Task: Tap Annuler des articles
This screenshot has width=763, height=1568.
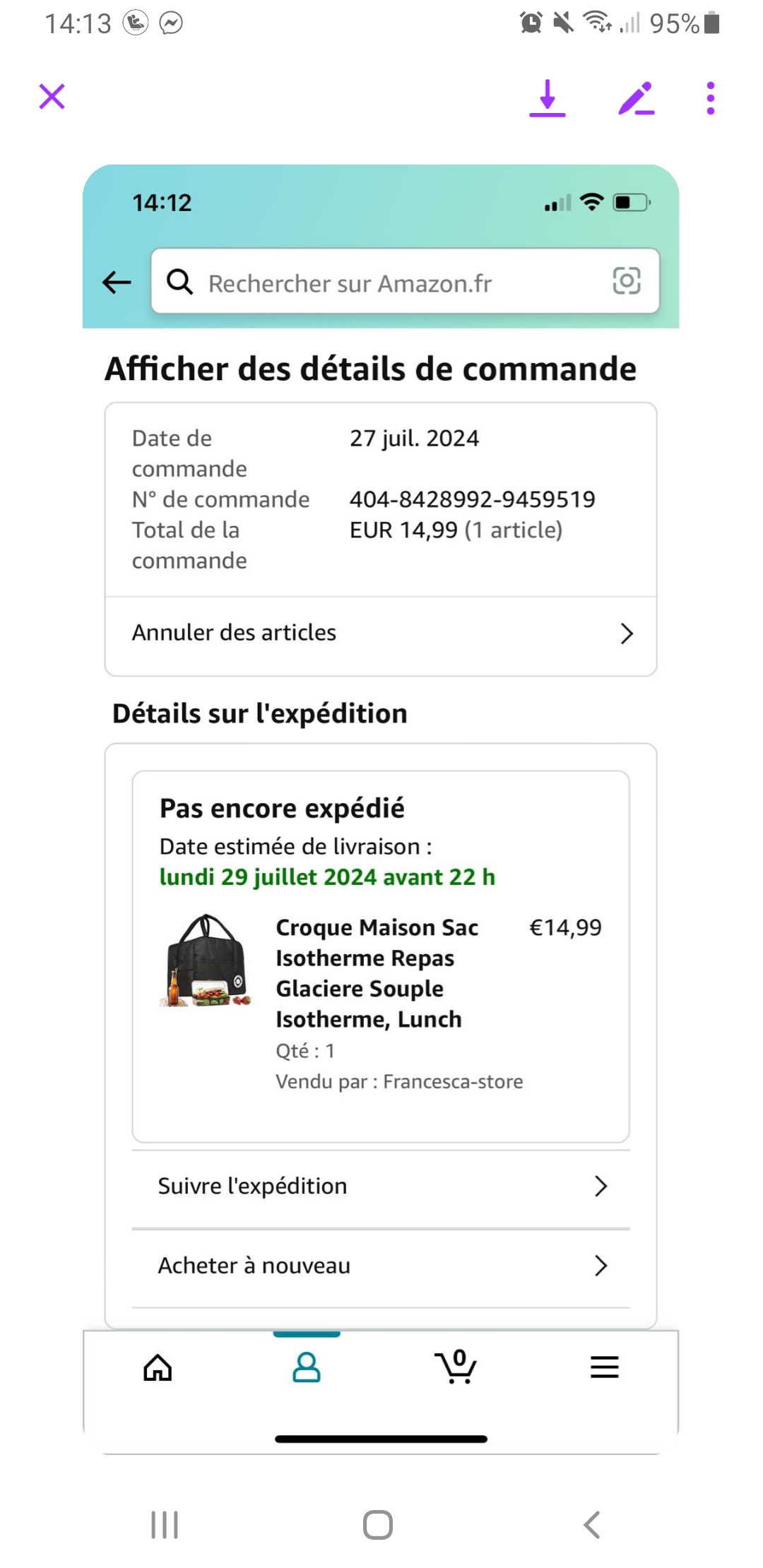Action: 234,633
